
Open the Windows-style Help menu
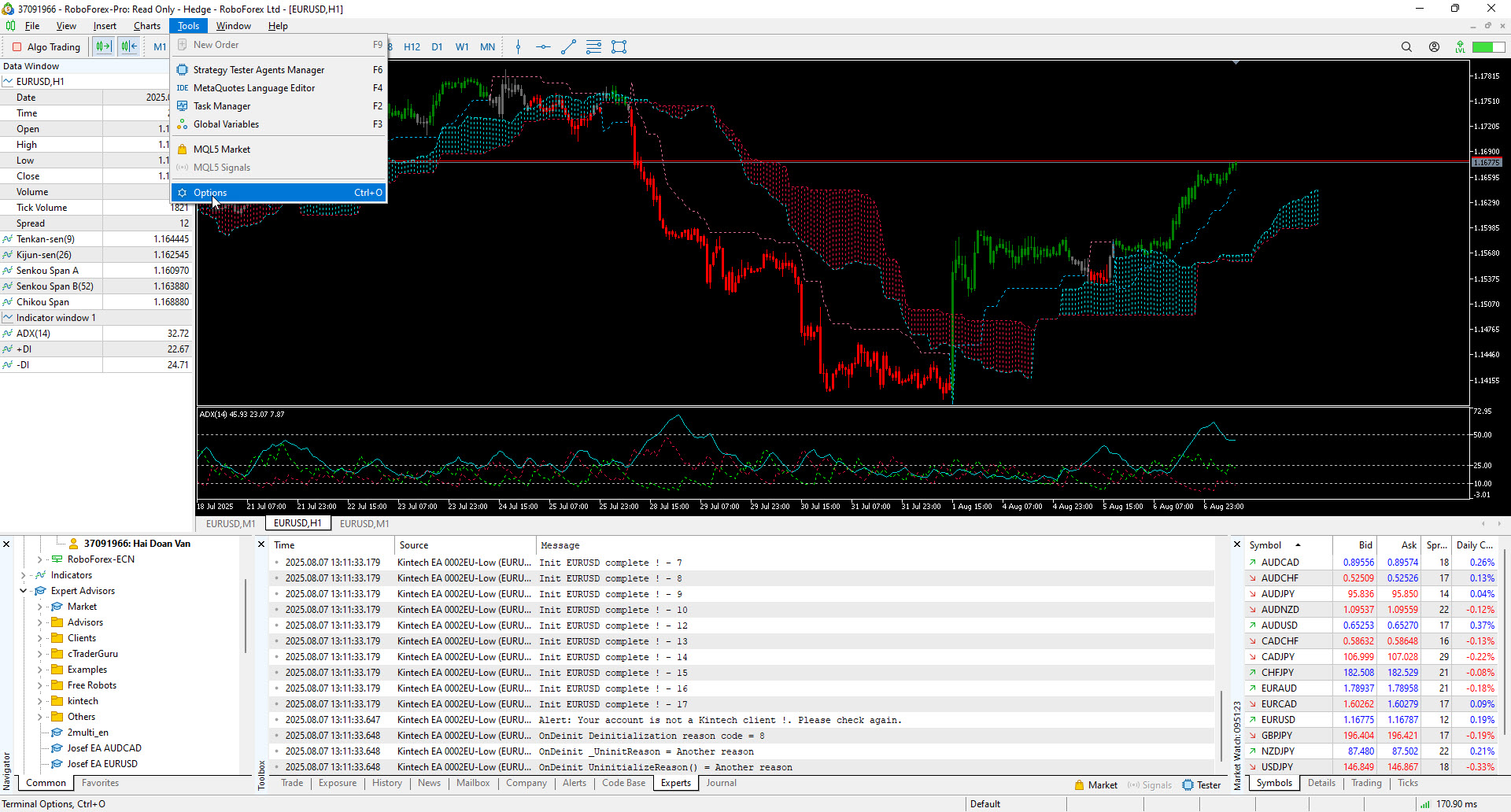[x=278, y=26]
